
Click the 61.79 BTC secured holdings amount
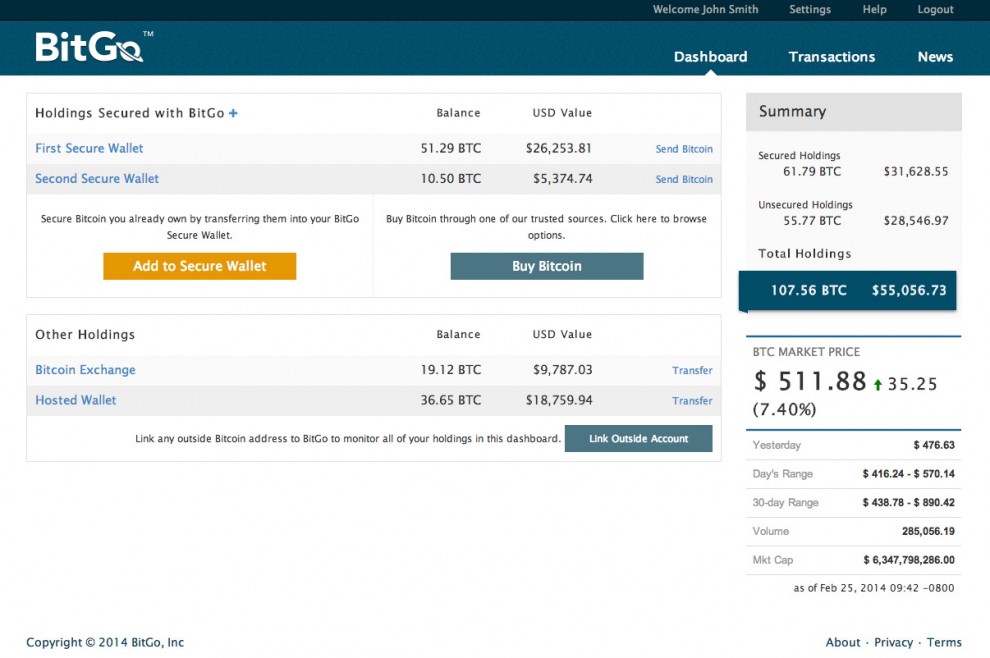(x=812, y=172)
